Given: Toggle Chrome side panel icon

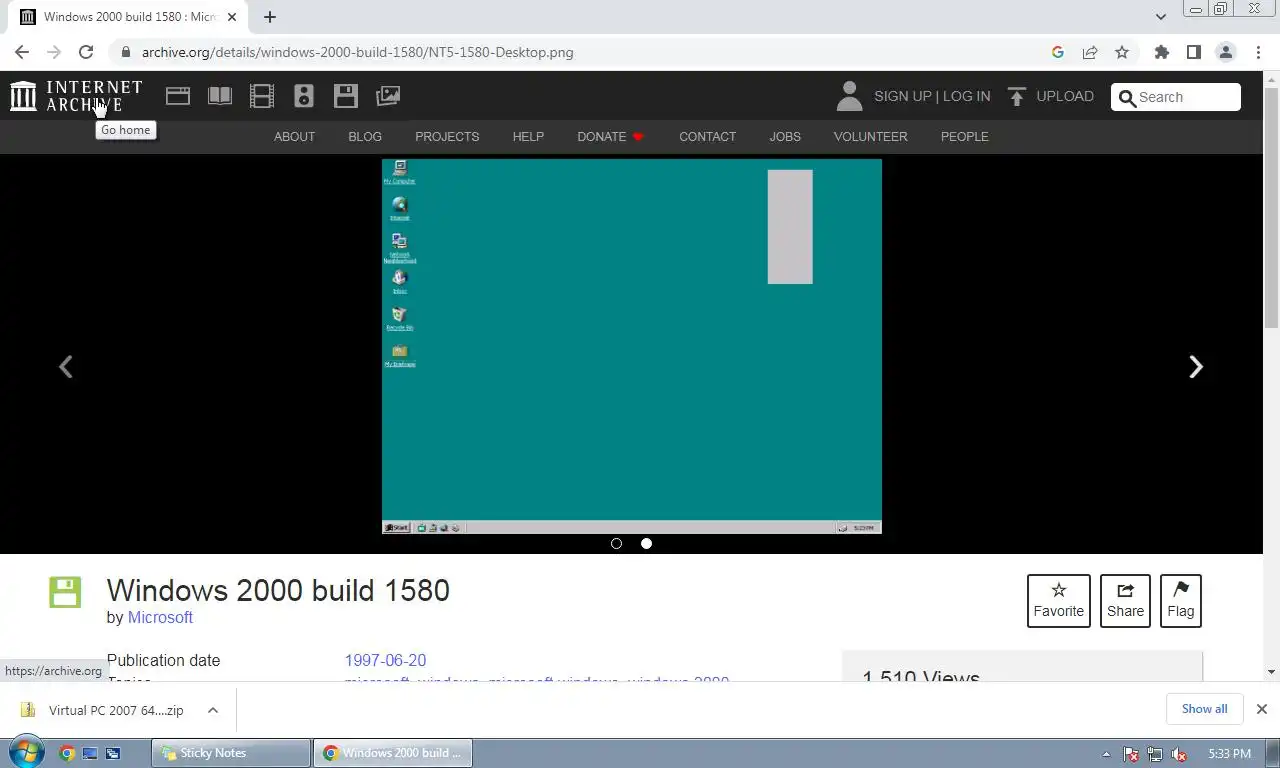Looking at the screenshot, I should coord(1193,52).
